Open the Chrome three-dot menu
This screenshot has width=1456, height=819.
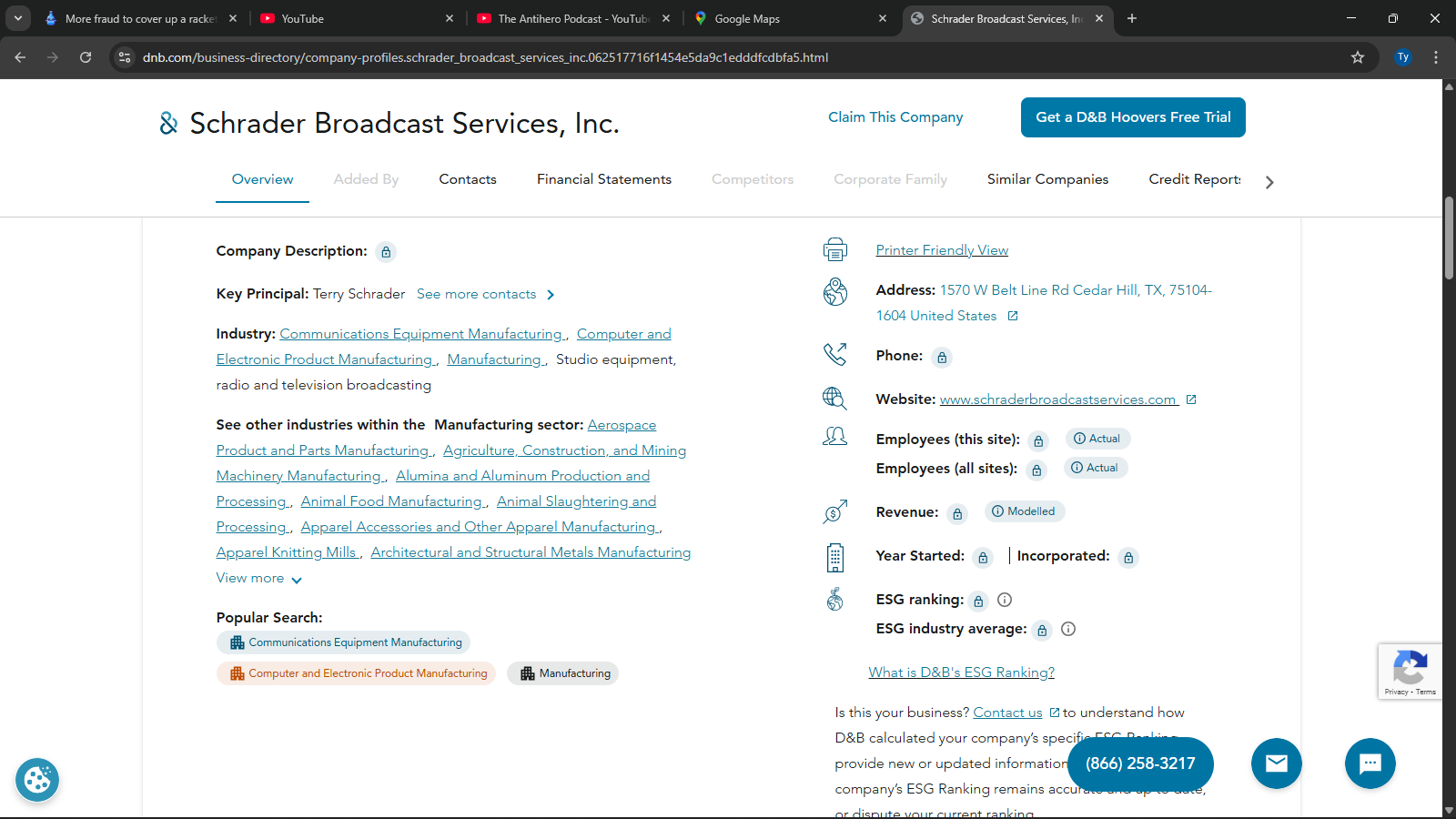tap(1436, 57)
